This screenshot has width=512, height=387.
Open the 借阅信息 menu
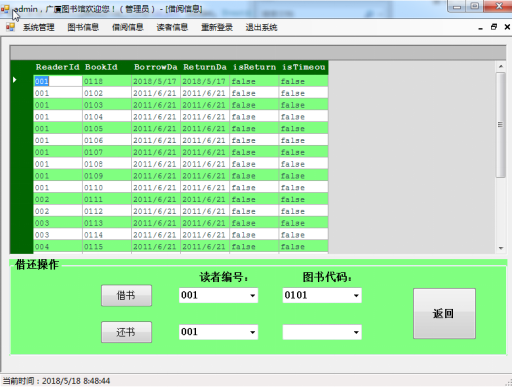tap(128, 27)
